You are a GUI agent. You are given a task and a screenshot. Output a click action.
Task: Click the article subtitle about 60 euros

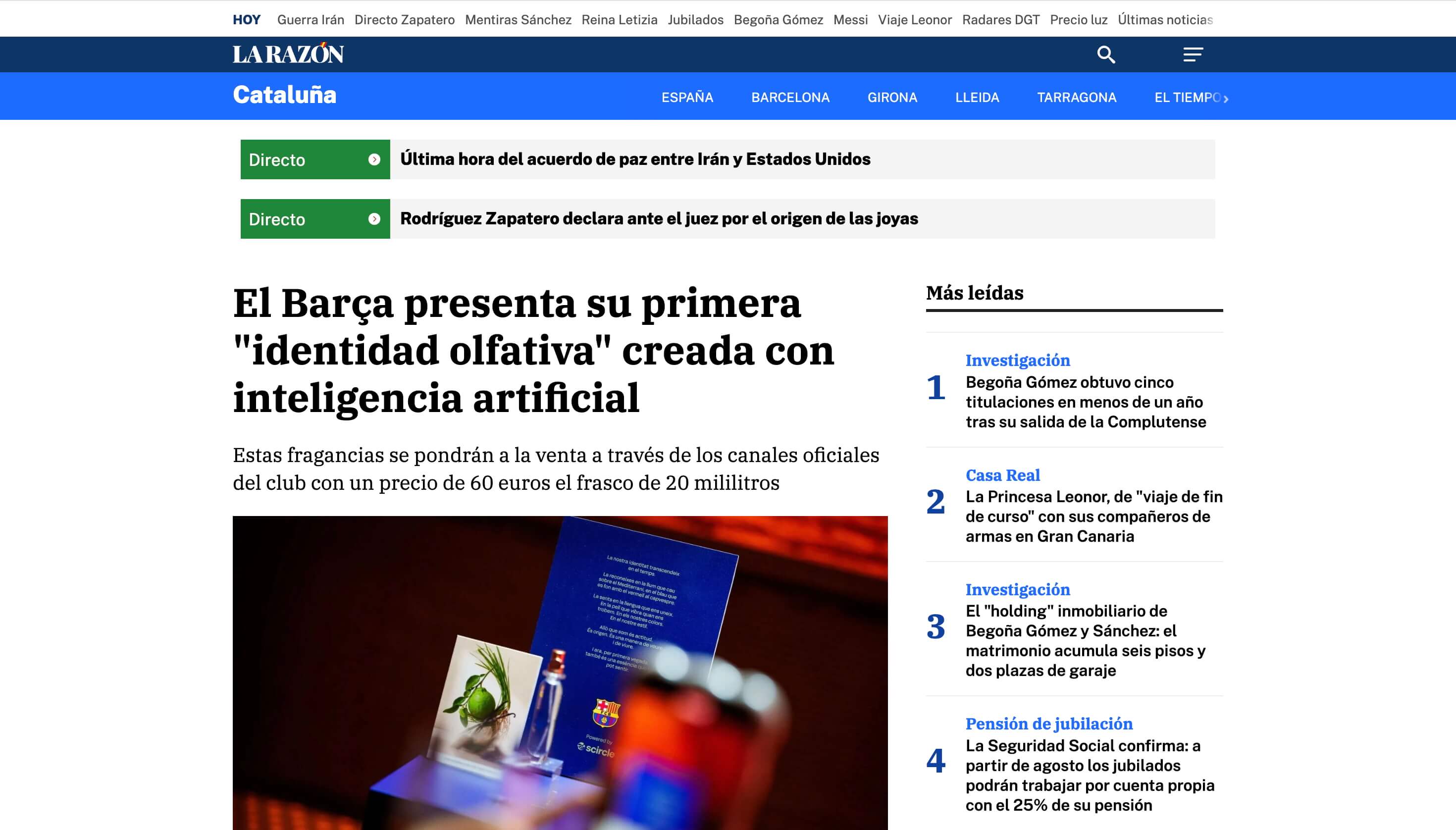556,468
